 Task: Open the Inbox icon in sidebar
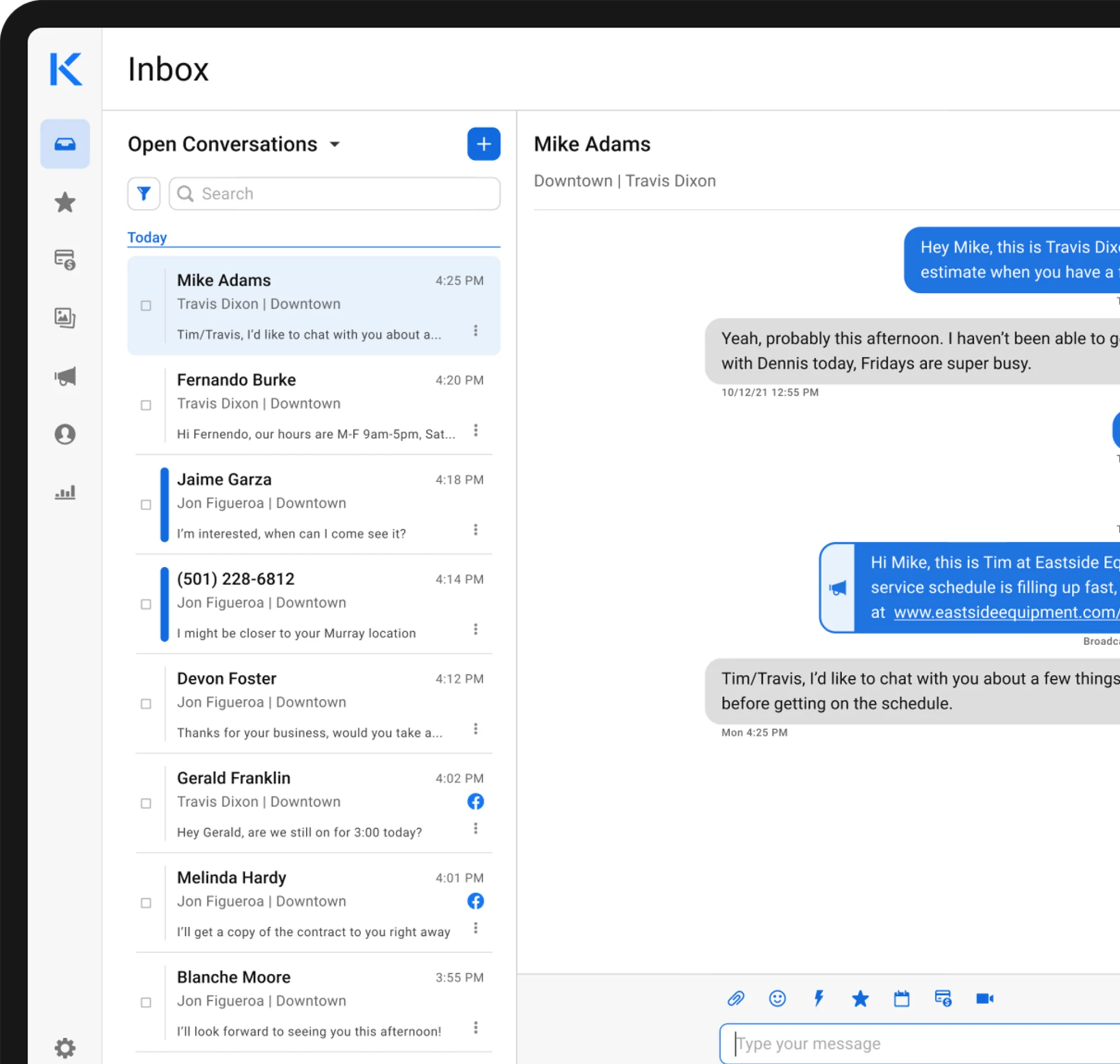click(64, 144)
